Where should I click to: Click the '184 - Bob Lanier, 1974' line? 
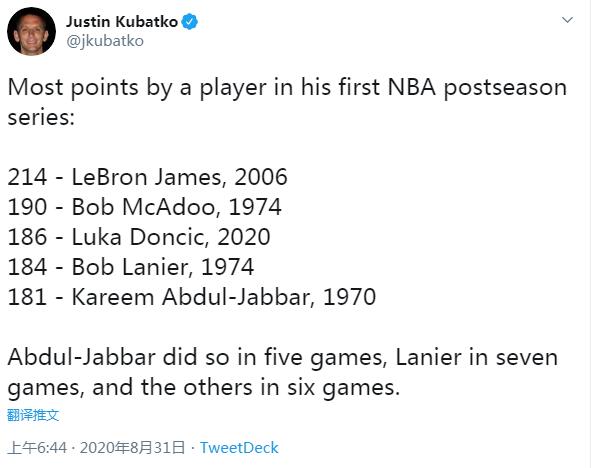(131, 267)
